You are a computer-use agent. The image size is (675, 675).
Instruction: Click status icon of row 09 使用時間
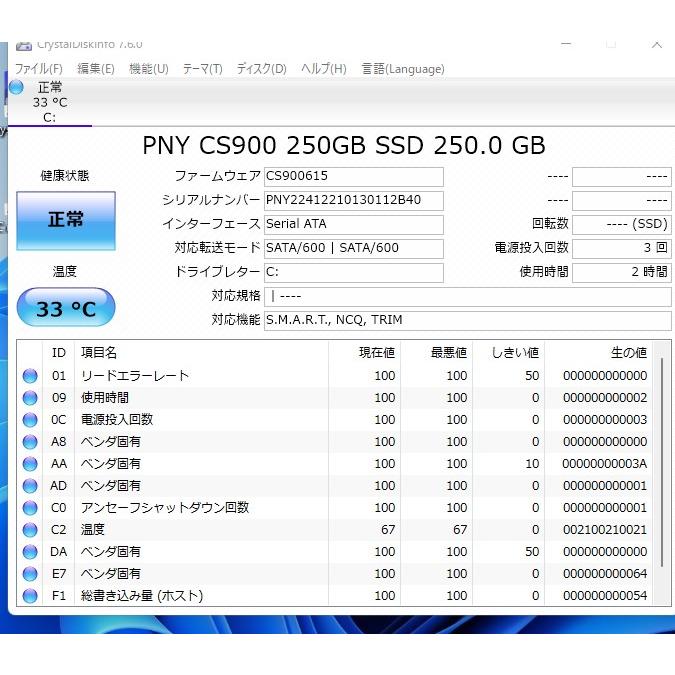[x=30, y=398]
